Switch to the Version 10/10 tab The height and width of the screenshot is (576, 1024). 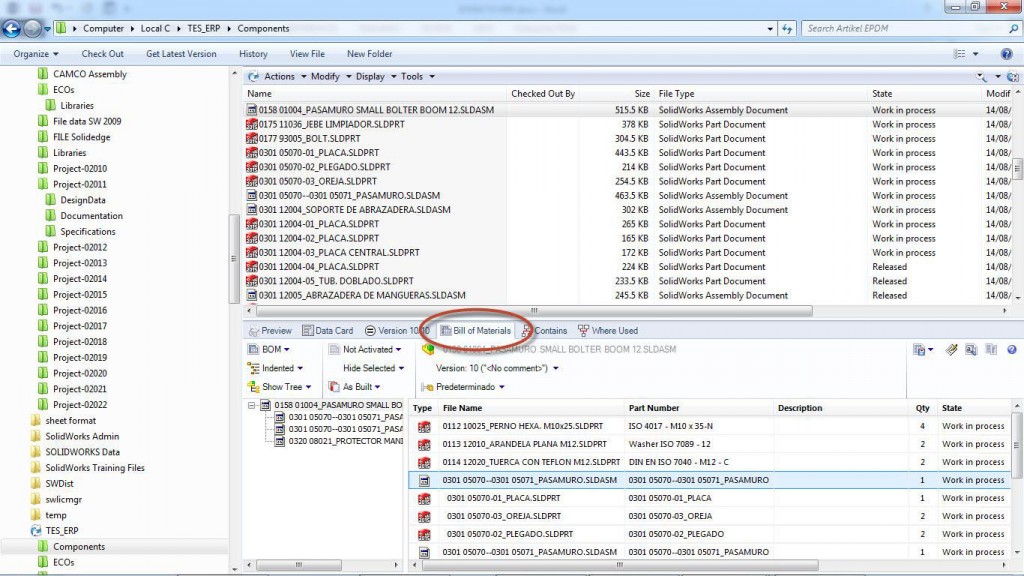tap(396, 330)
